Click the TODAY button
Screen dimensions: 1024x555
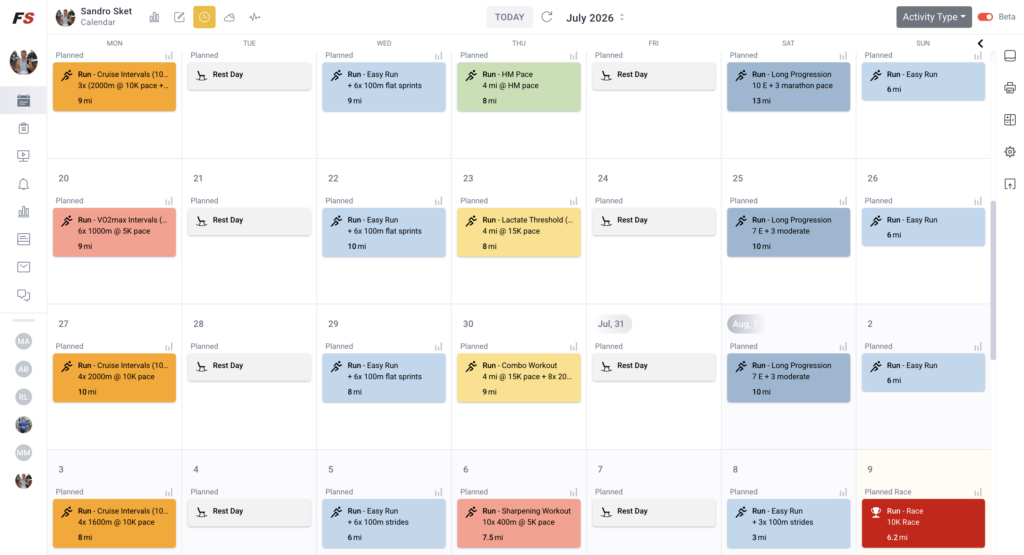[x=509, y=17]
